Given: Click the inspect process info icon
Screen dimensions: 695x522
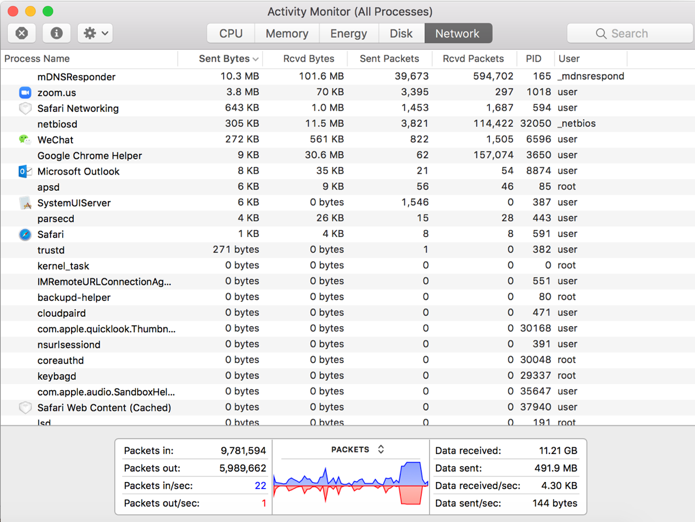Looking at the screenshot, I should (x=56, y=33).
